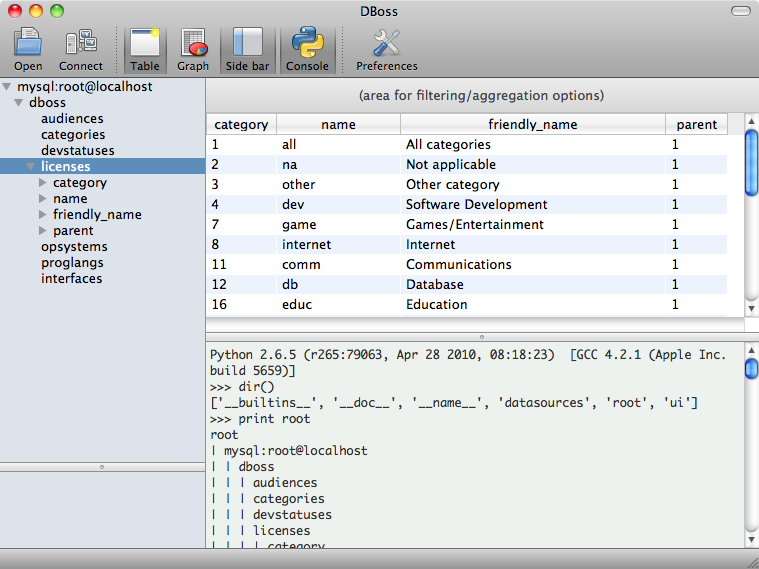
Task: Expand the parent column node
Action: [43, 231]
